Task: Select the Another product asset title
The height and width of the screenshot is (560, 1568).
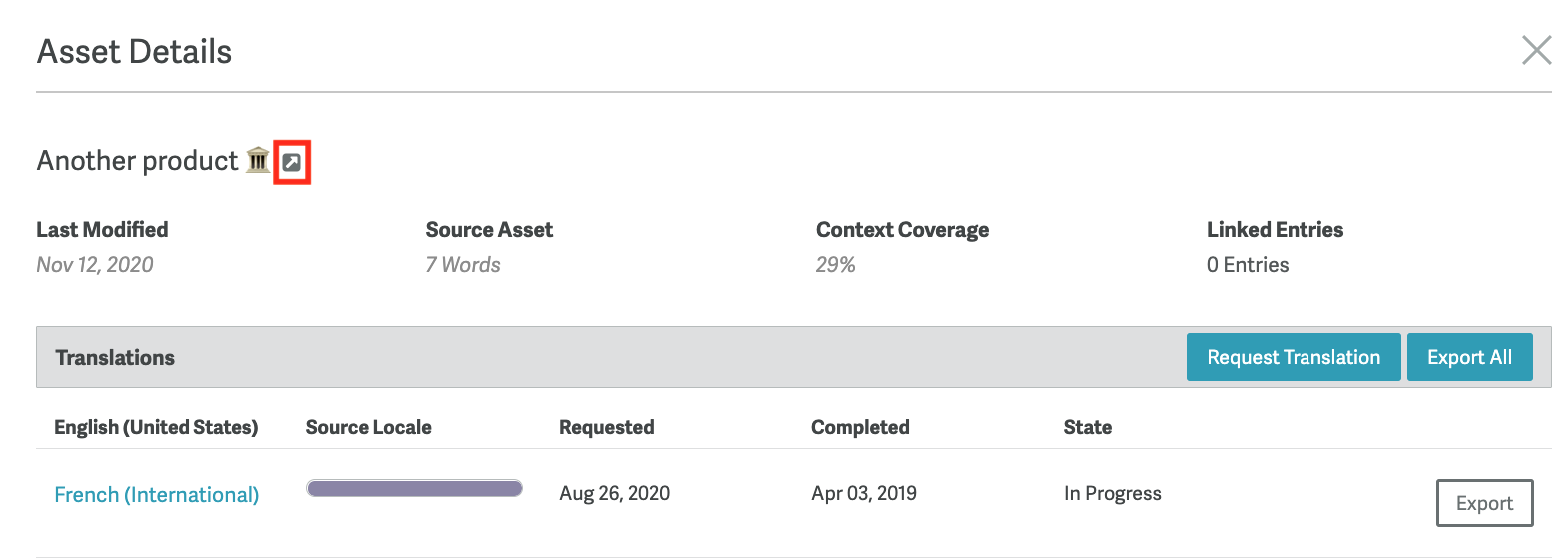Action: (x=138, y=161)
